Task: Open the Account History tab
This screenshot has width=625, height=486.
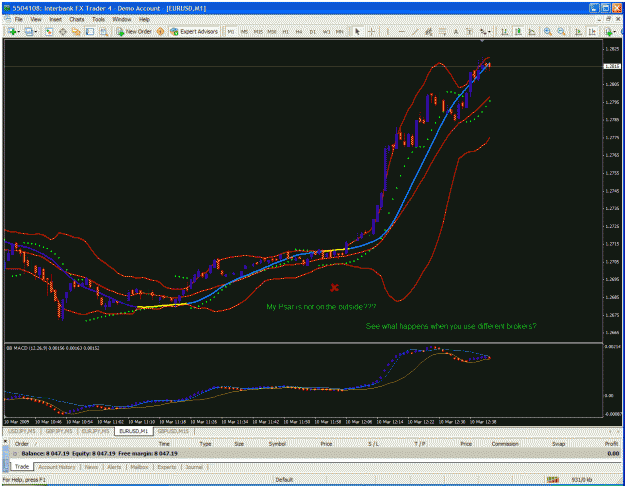Action: click(57, 467)
